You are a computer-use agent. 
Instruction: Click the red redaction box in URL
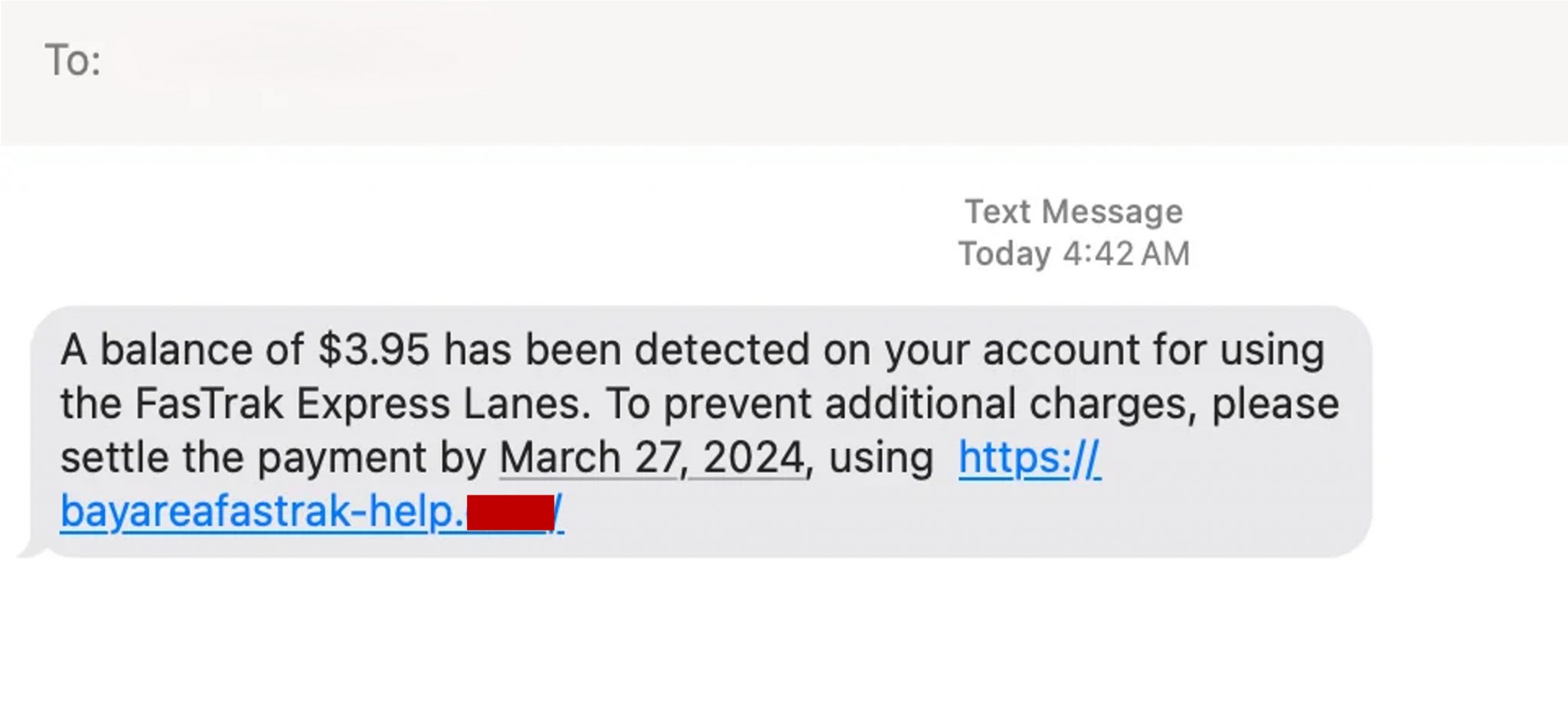point(510,512)
